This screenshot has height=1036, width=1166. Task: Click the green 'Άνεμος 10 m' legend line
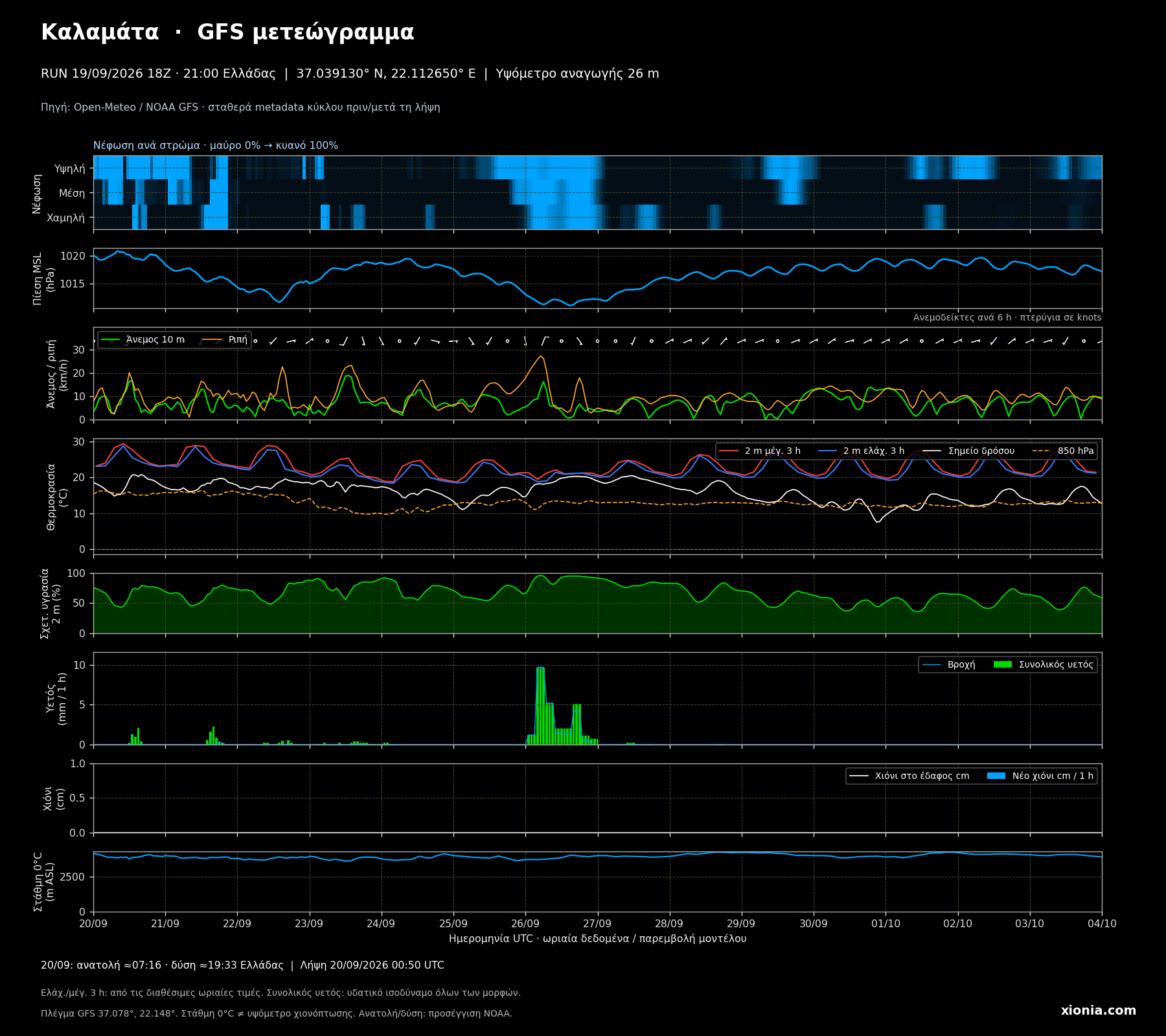coord(111,340)
